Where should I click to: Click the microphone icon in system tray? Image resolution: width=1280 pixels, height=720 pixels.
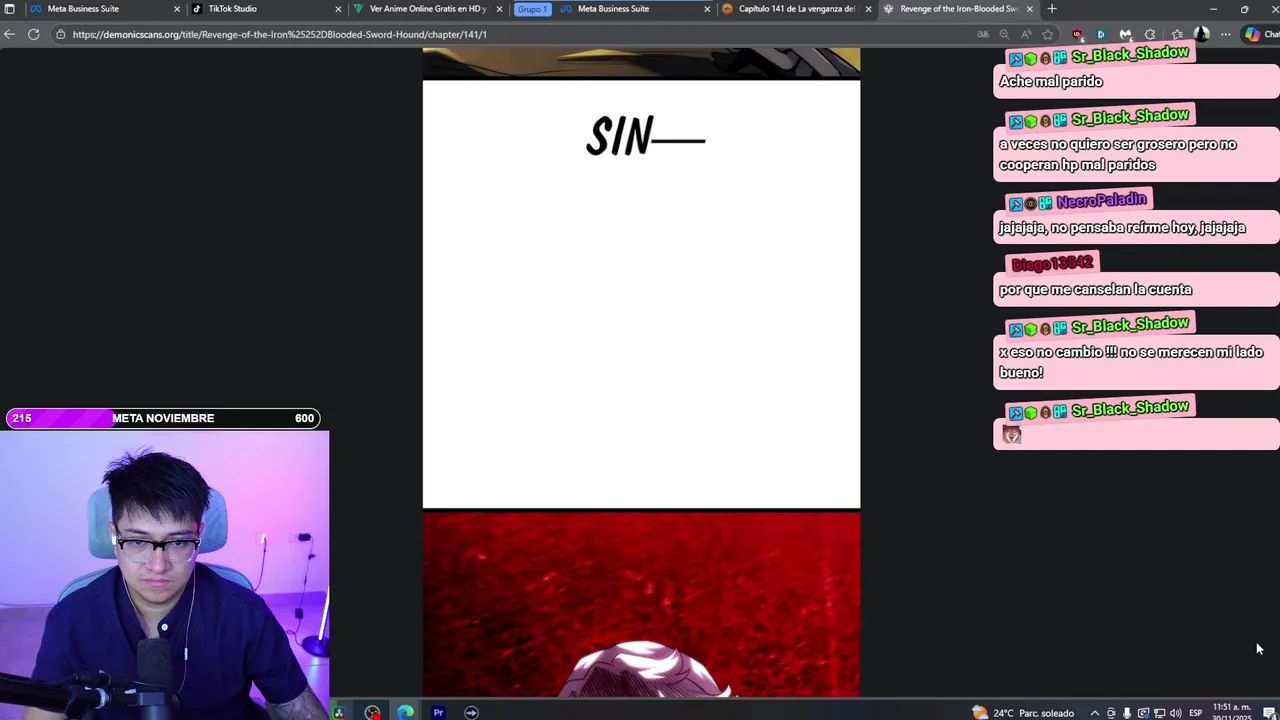click(1127, 713)
